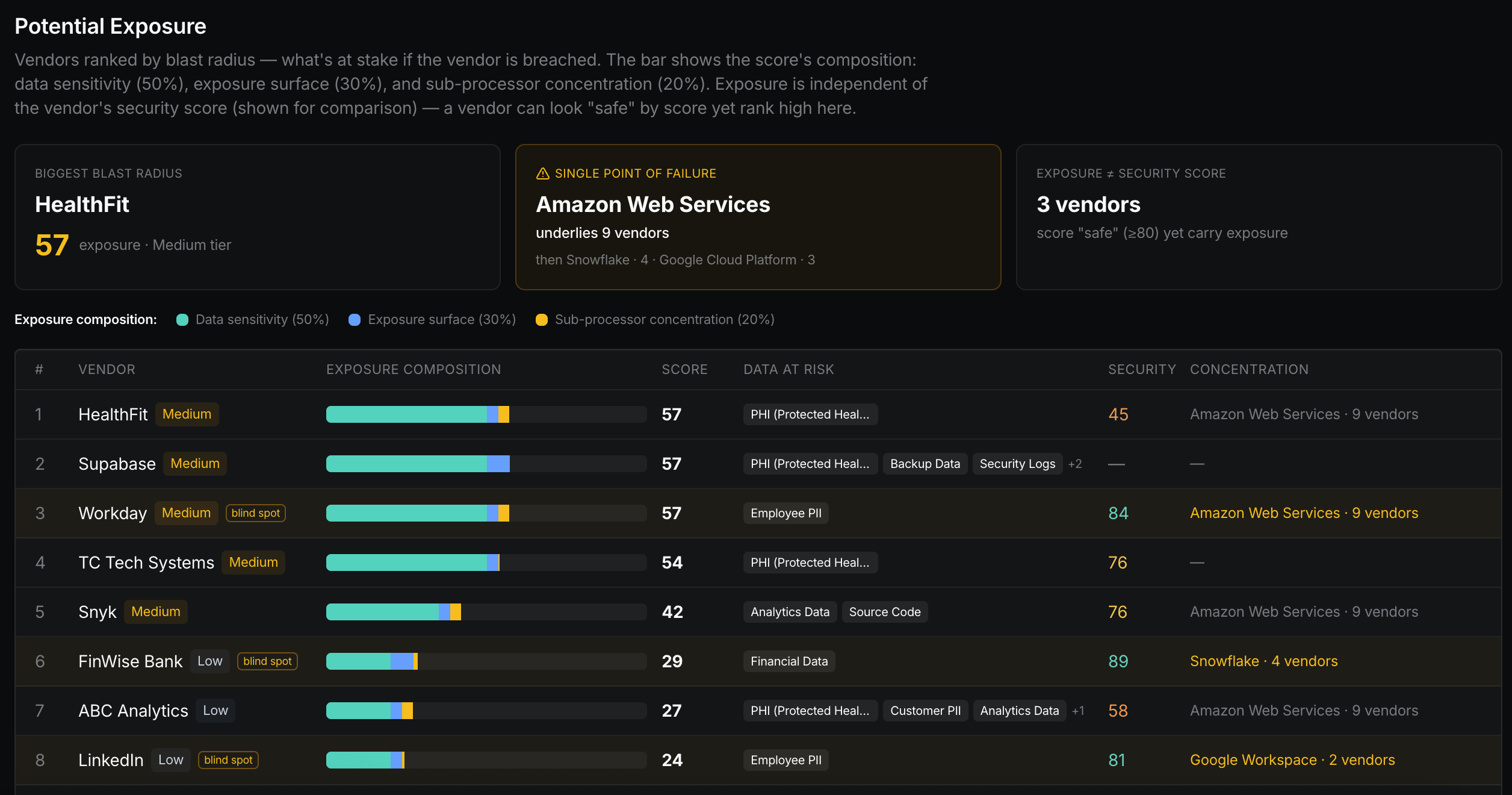This screenshot has height=795, width=1512.
Task: Click the Medium tier badge next to HealthFit
Action: tap(187, 414)
